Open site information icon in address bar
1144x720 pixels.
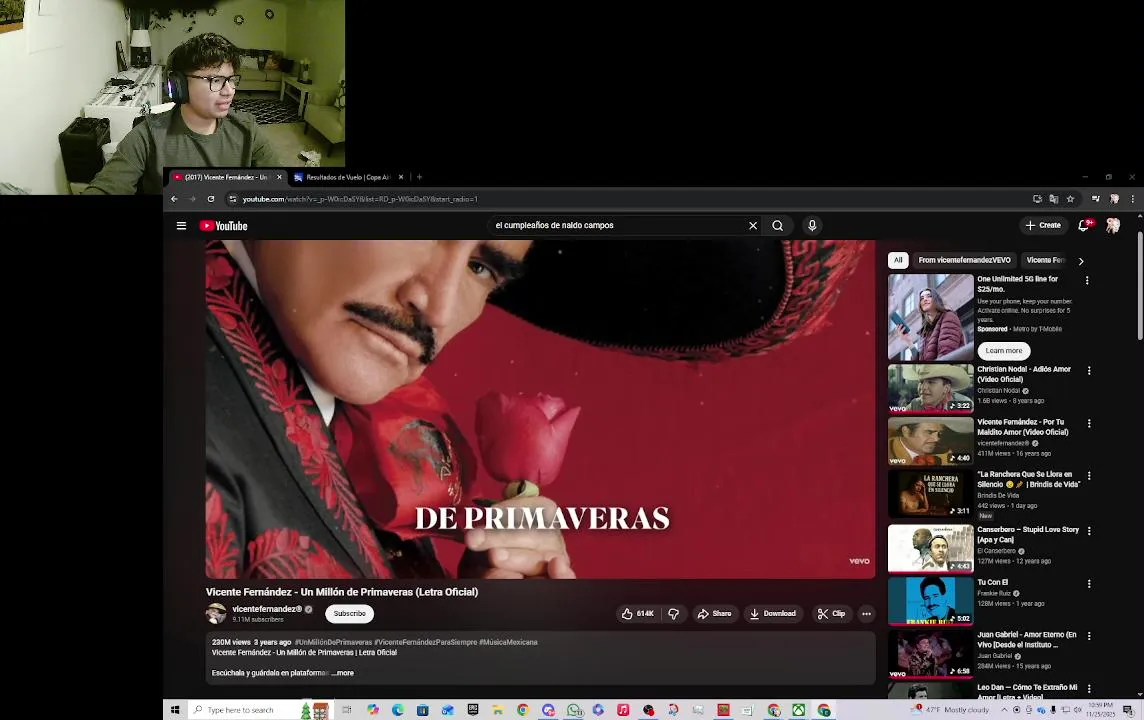click(x=233, y=199)
